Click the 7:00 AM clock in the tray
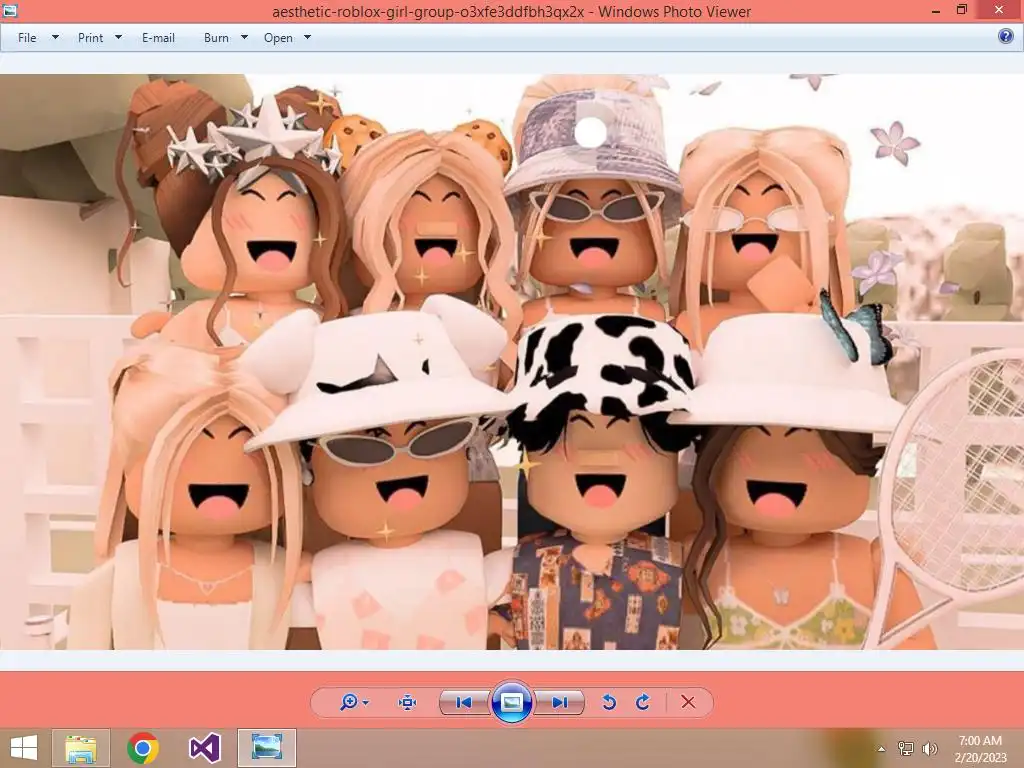 coord(980,741)
